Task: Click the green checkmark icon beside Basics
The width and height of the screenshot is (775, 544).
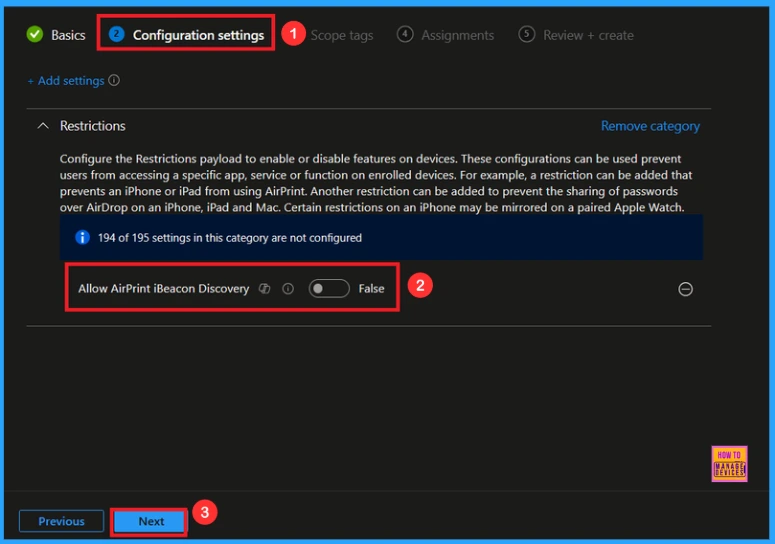Action: coord(34,35)
